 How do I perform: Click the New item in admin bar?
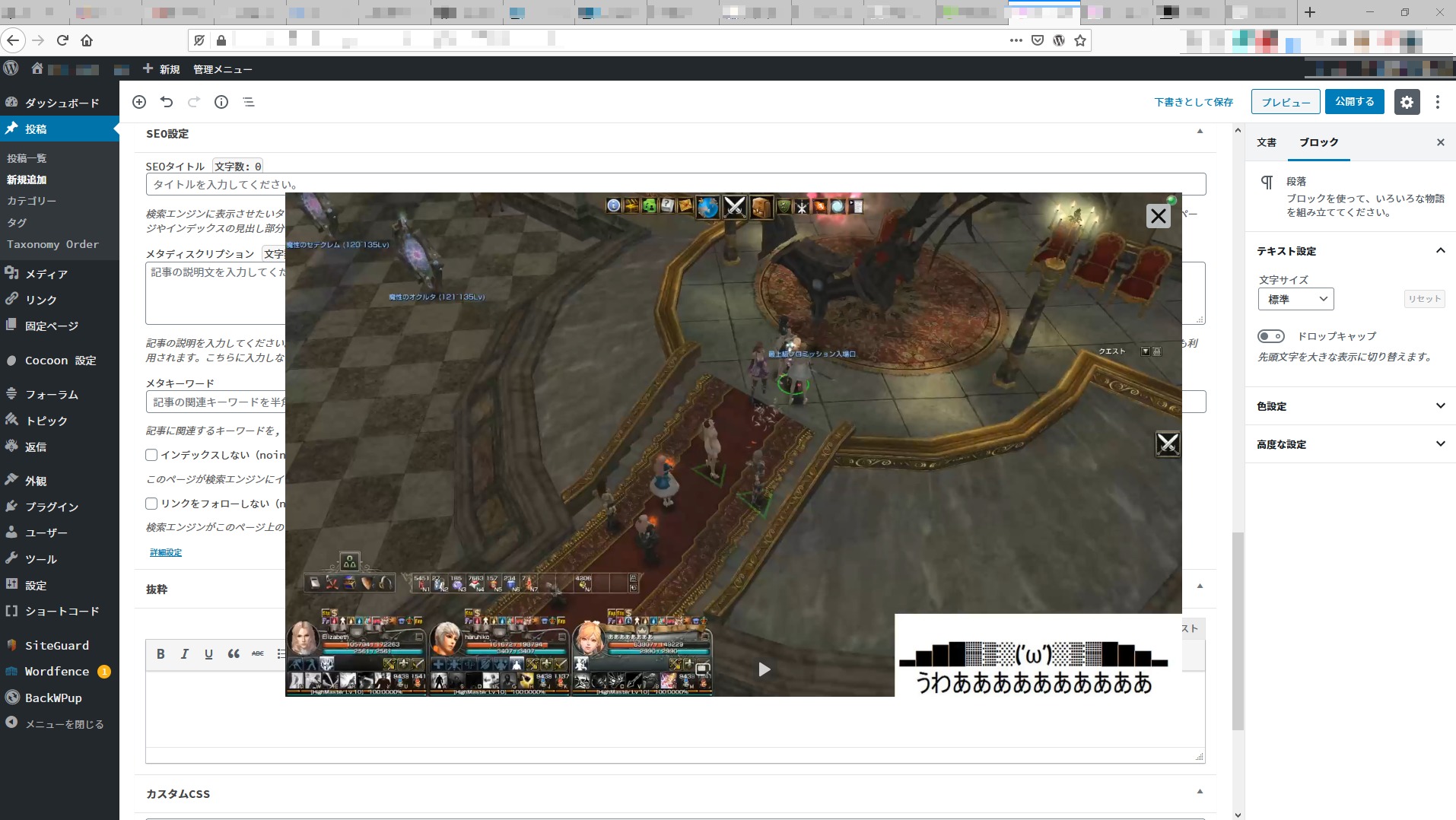pos(161,69)
